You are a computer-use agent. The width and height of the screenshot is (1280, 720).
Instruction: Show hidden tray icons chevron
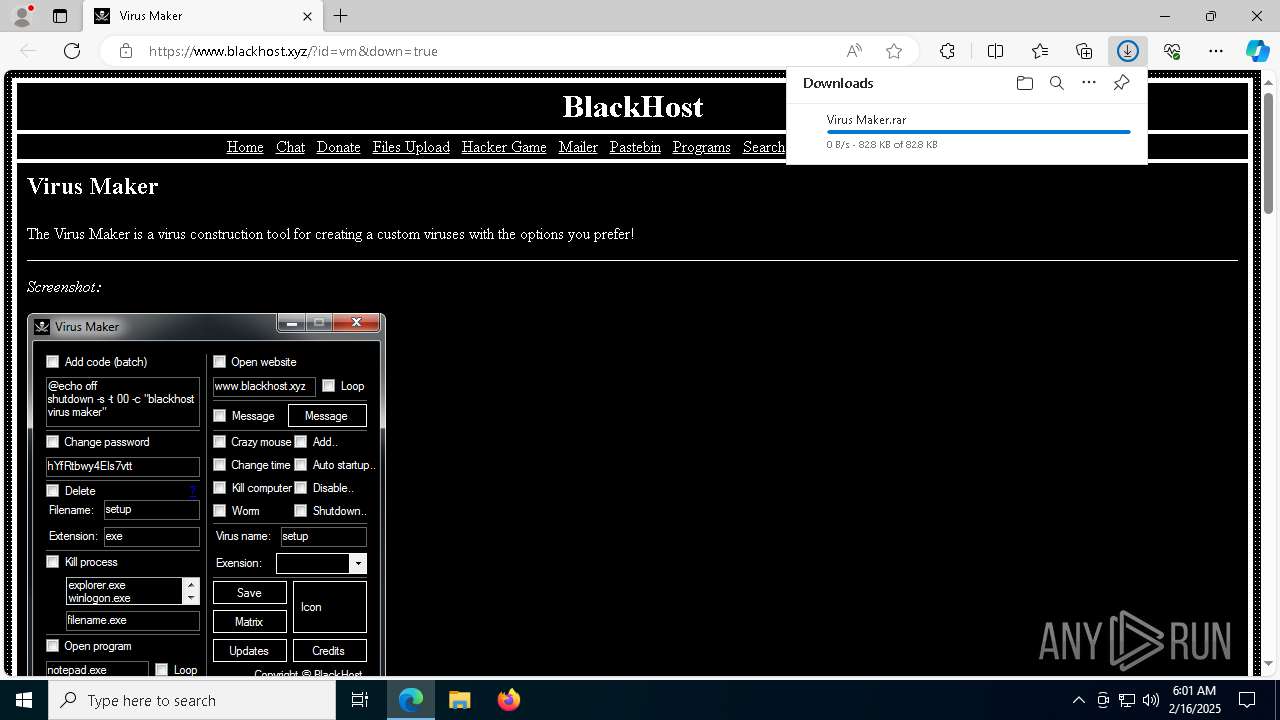(x=1078, y=700)
